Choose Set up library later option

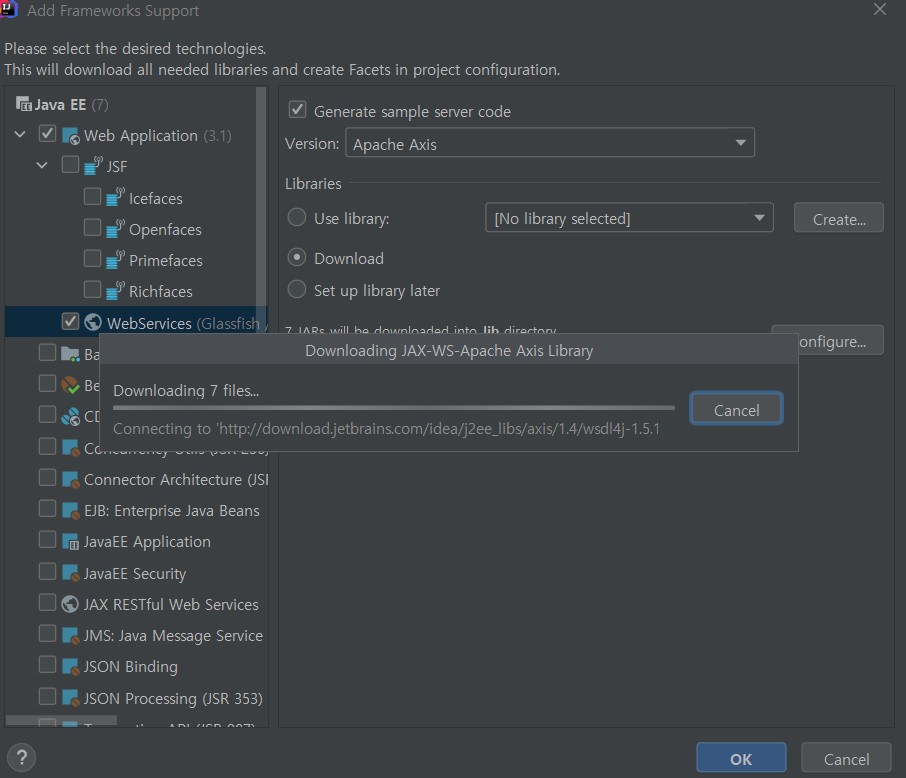[x=297, y=289]
